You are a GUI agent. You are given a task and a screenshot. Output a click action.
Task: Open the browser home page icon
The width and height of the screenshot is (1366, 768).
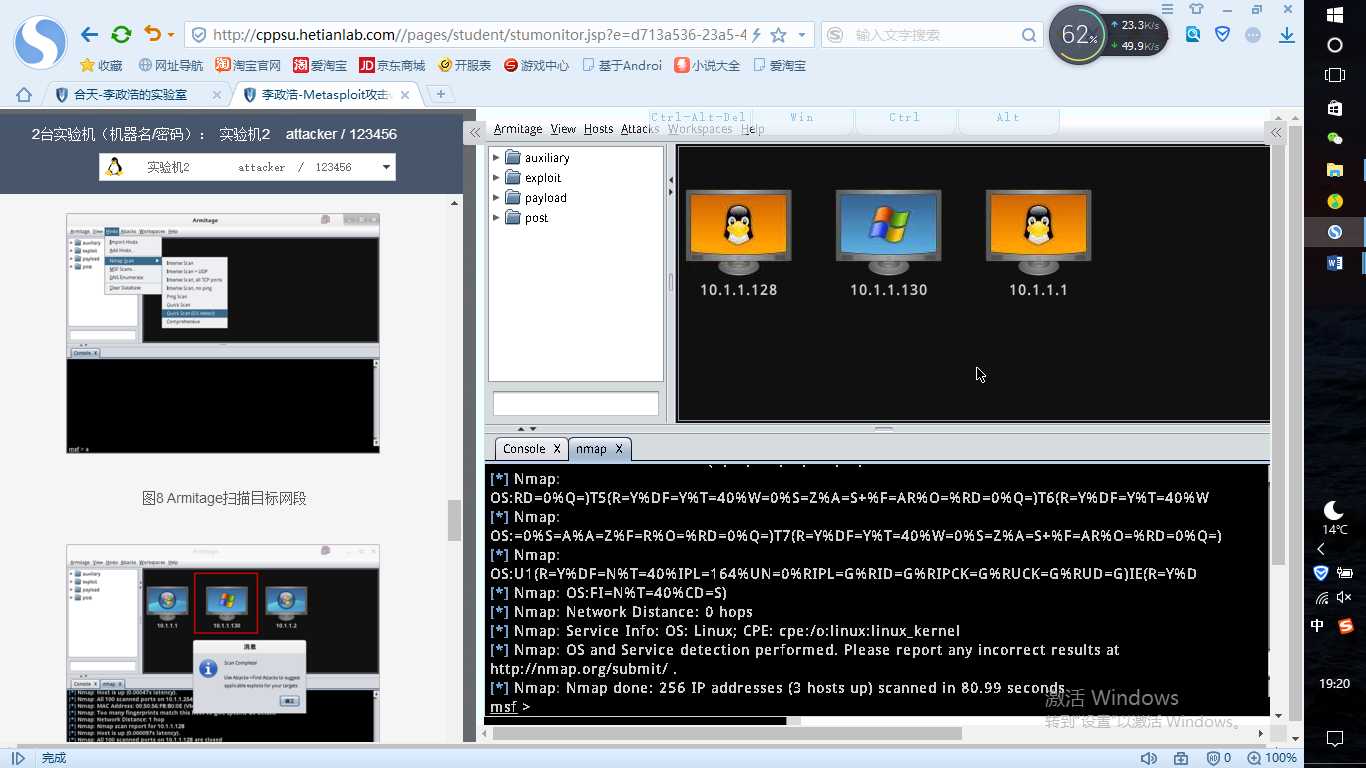click(24, 95)
